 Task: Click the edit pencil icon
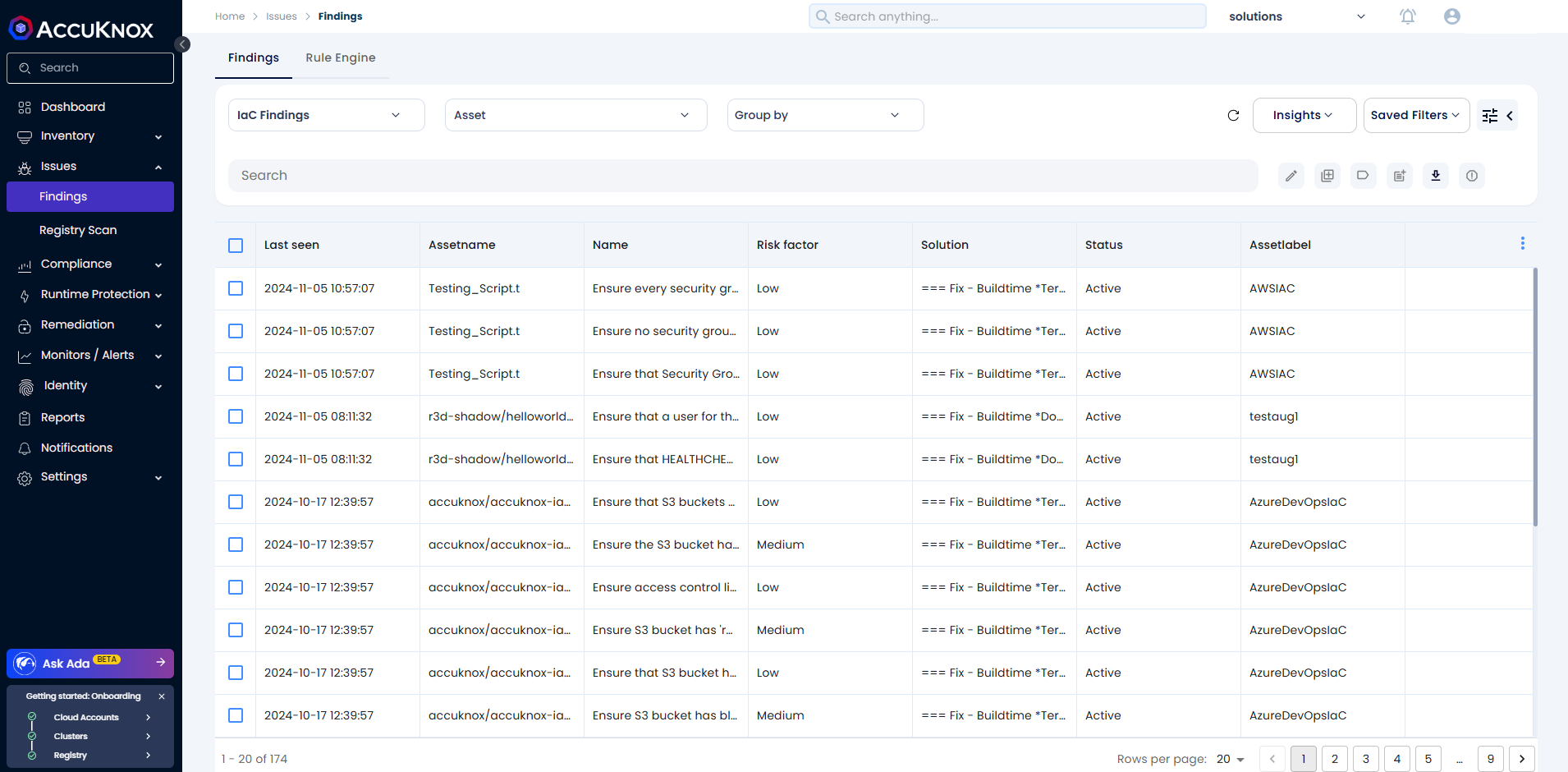coord(1291,176)
